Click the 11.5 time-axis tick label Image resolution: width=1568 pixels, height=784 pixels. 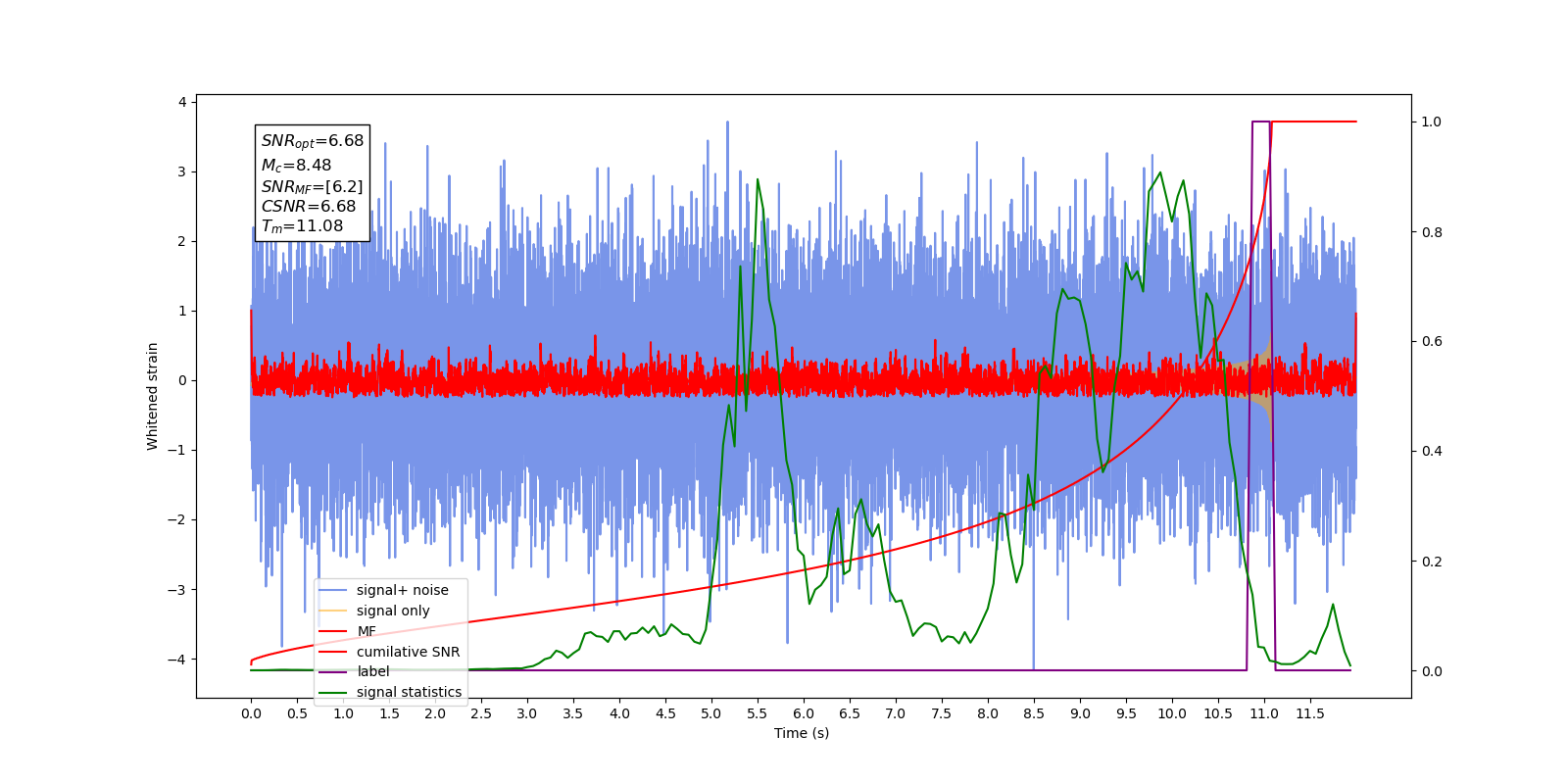pos(1310,713)
